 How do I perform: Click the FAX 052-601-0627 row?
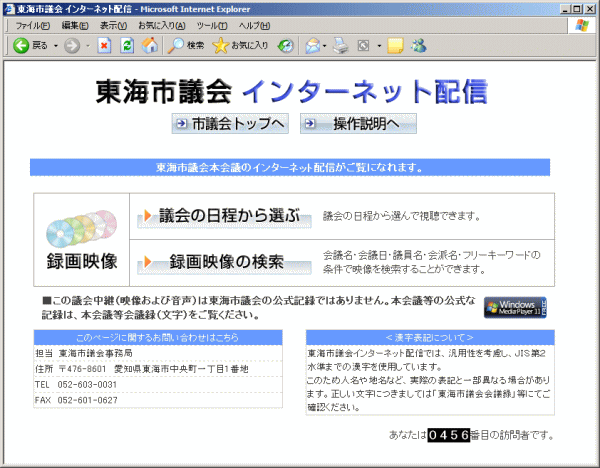pos(158,400)
